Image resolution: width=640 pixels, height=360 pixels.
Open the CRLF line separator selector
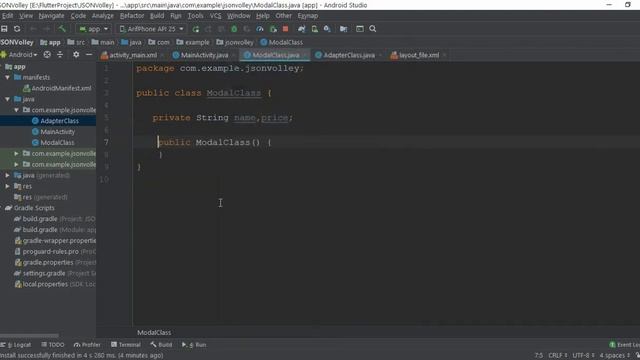pos(558,356)
